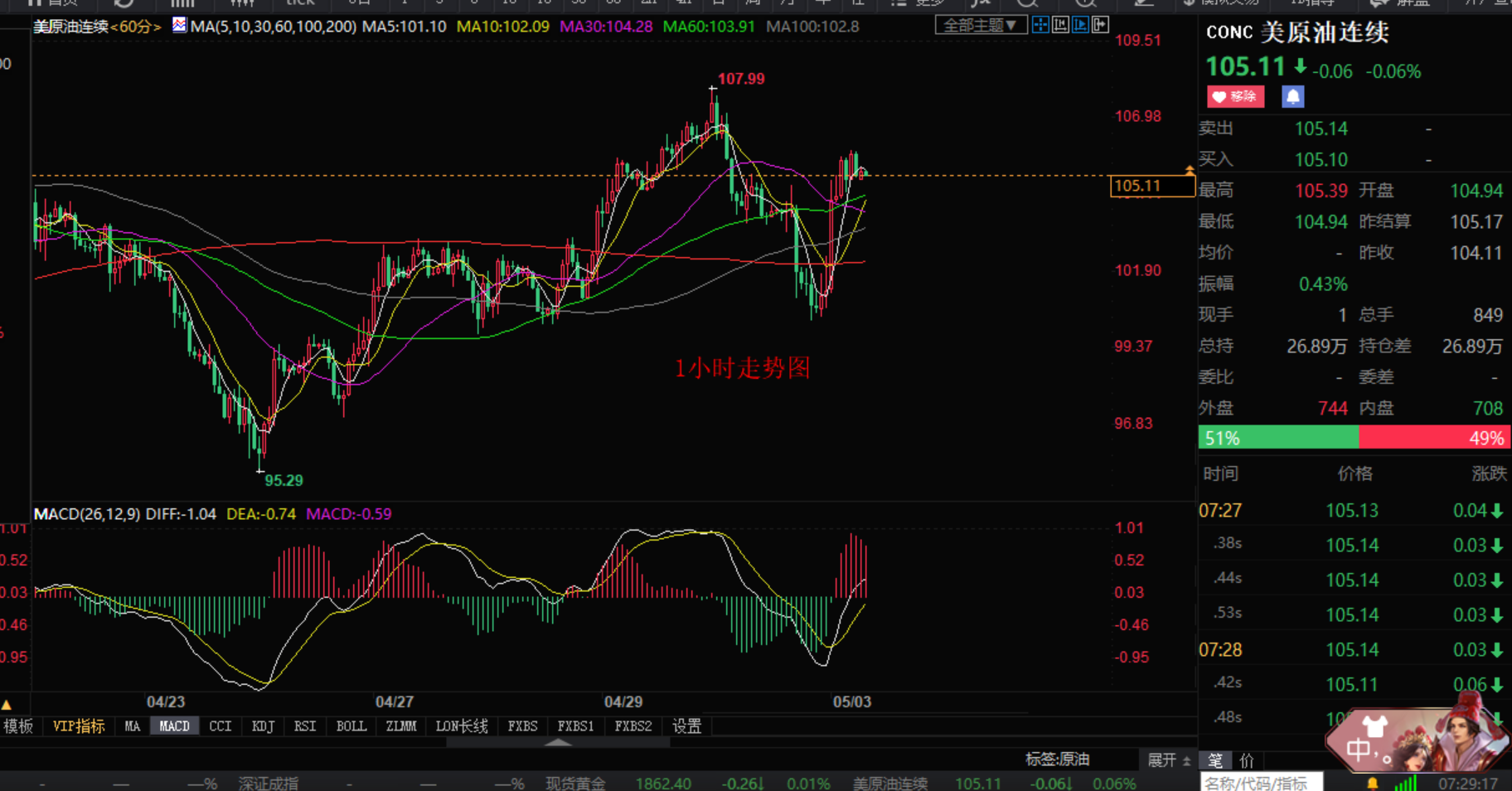
Task: Remove symbol from favorites via 移除 button
Action: click(1235, 97)
